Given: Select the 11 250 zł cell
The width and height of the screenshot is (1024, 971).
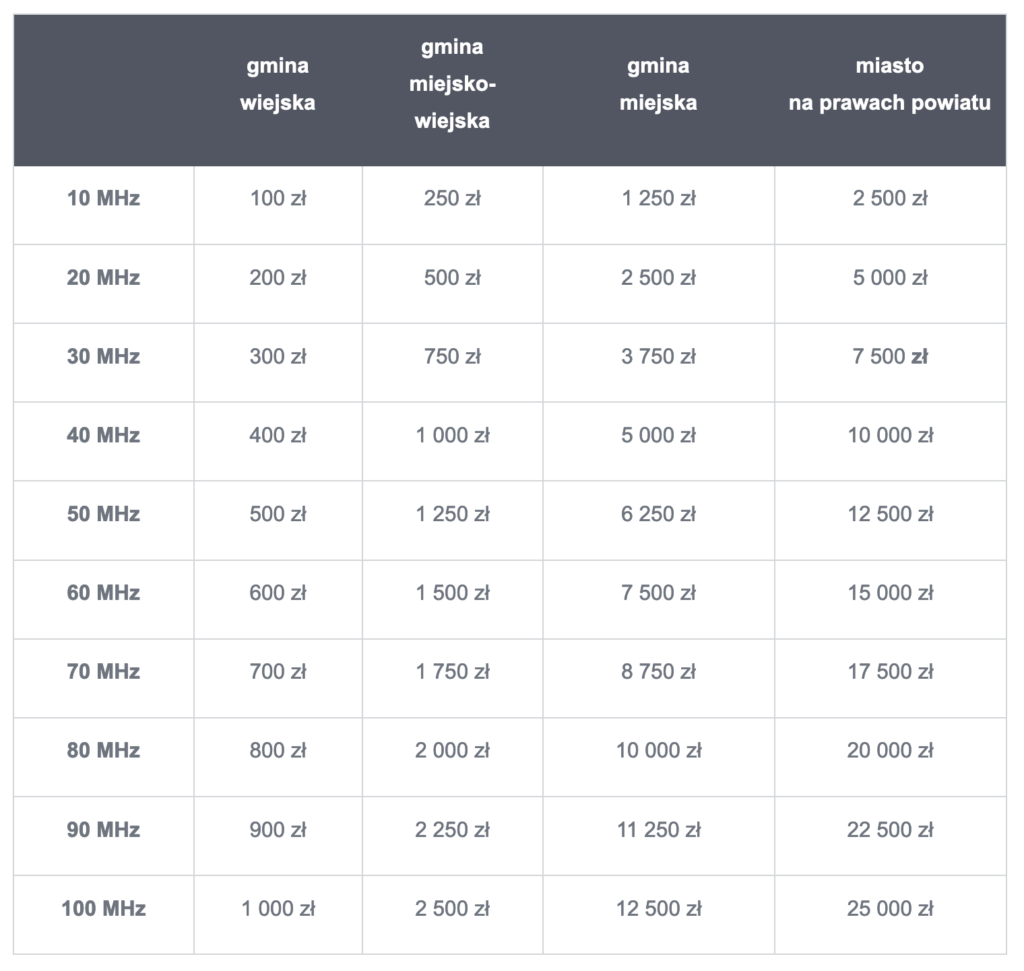Looking at the screenshot, I should click(x=658, y=830).
